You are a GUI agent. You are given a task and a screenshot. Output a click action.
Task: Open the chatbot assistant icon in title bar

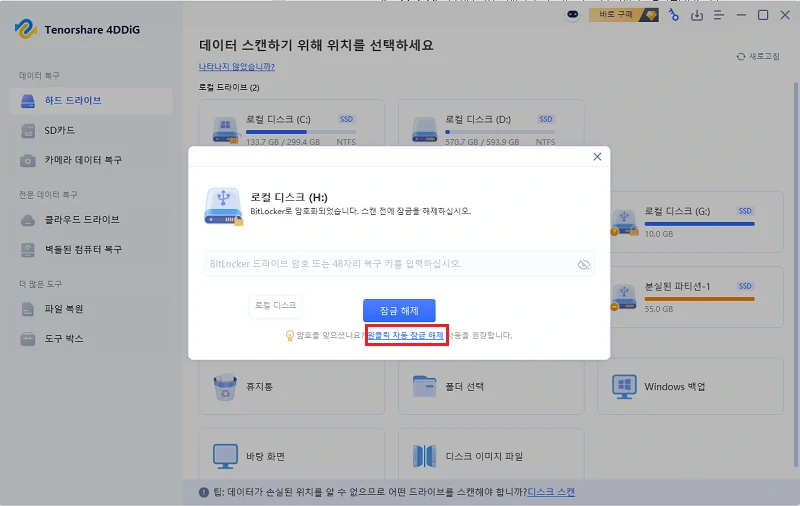pyautogui.click(x=573, y=15)
